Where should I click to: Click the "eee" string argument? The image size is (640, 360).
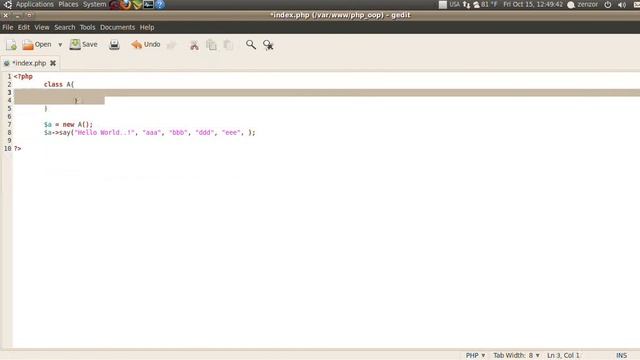coord(231,133)
